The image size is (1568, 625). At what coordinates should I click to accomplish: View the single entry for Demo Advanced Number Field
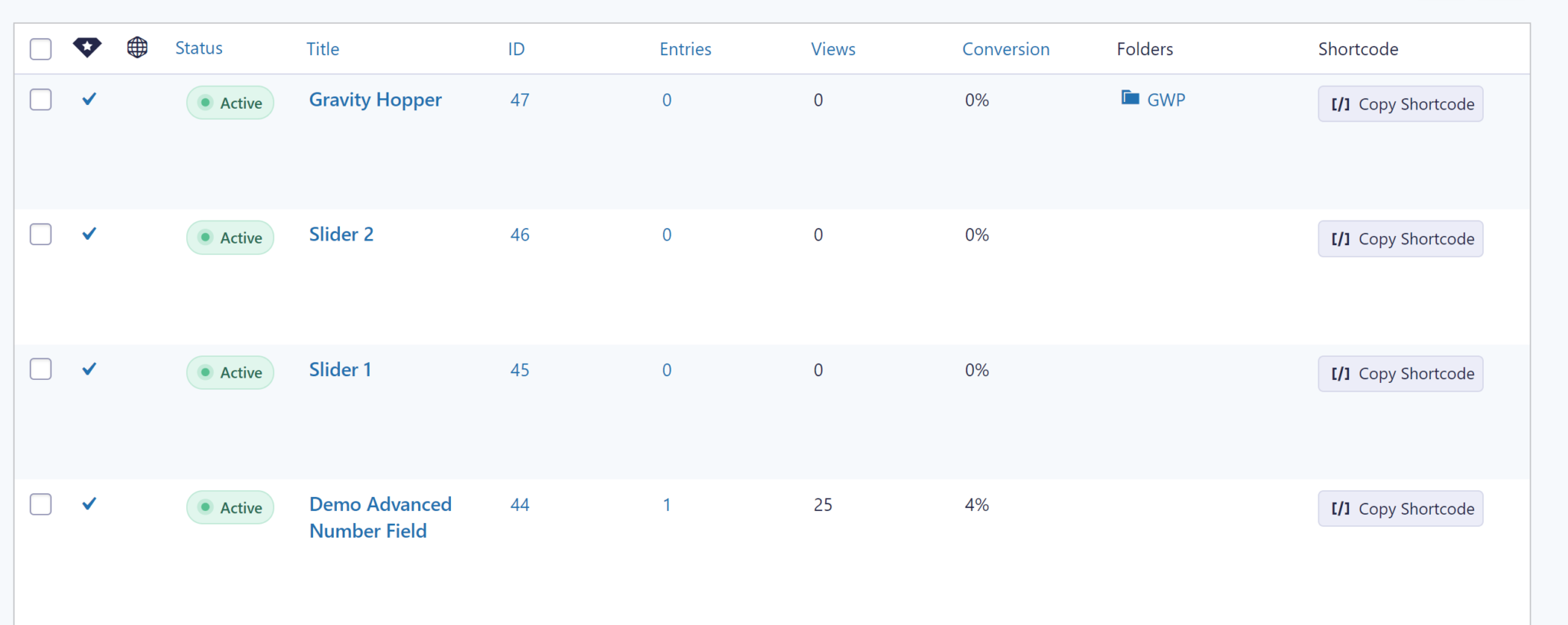point(667,504)
